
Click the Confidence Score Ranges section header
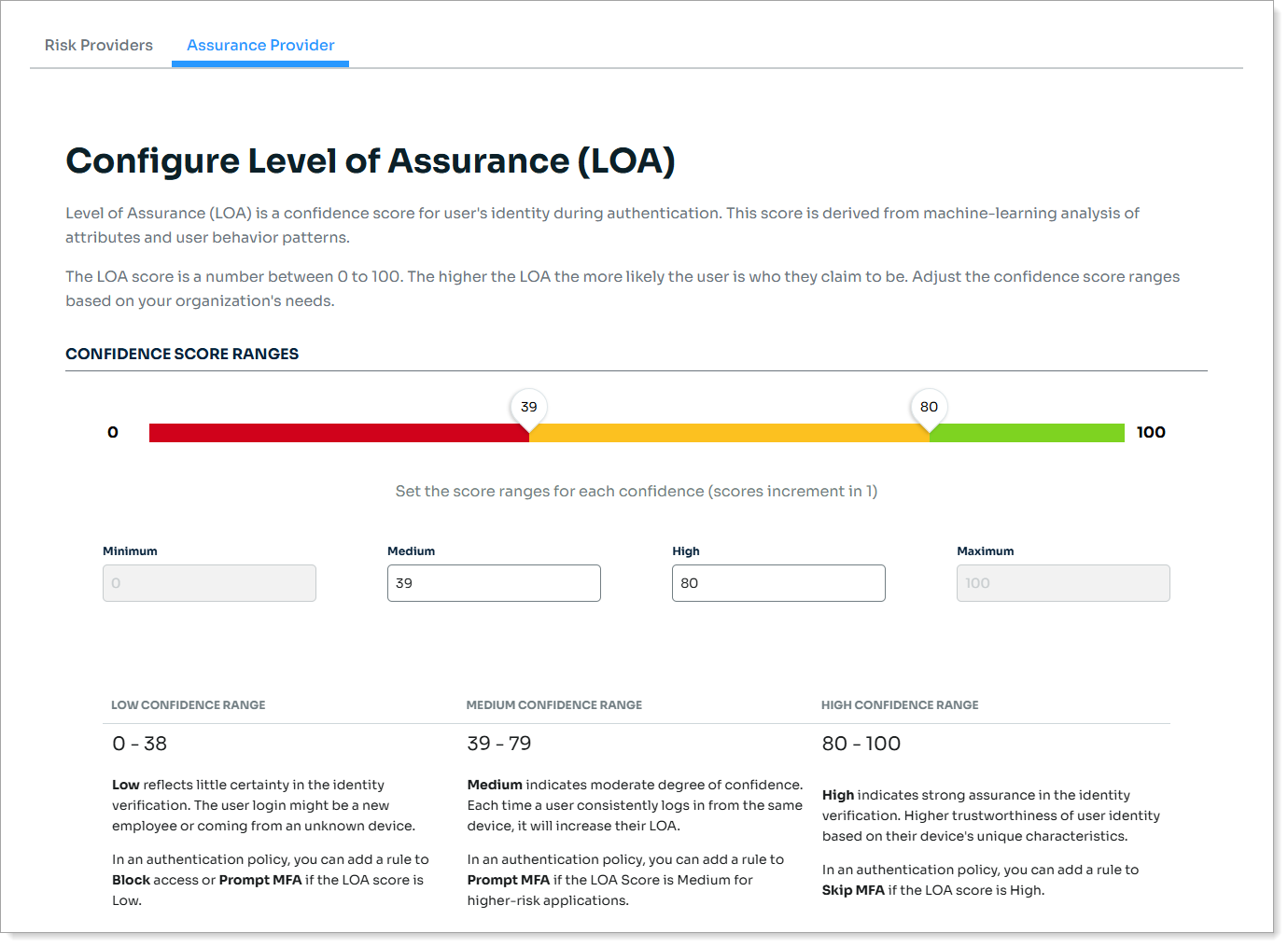[x=182, y=354]
